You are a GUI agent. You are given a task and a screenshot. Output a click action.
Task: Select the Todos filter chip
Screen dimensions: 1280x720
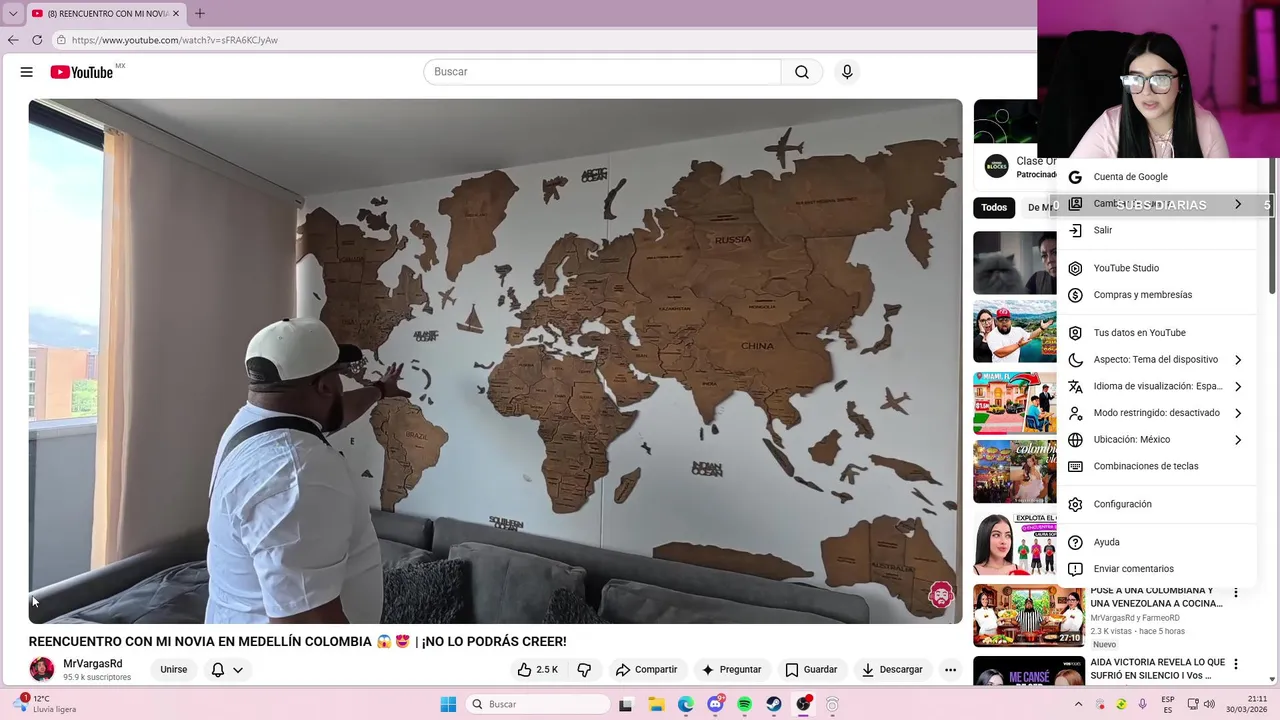[994, 208]
